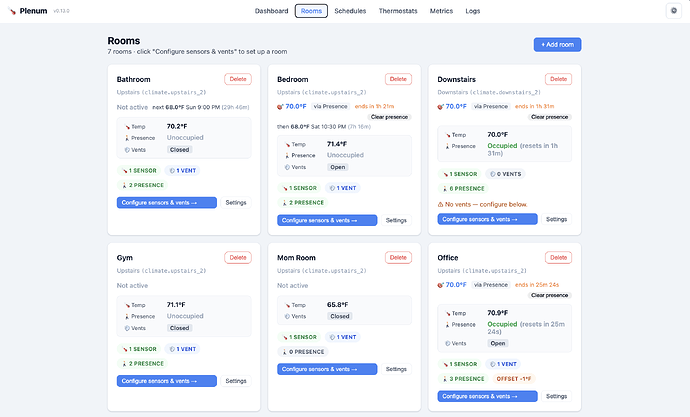Click the target temperature icon in Downstairs card

[440, 106]
